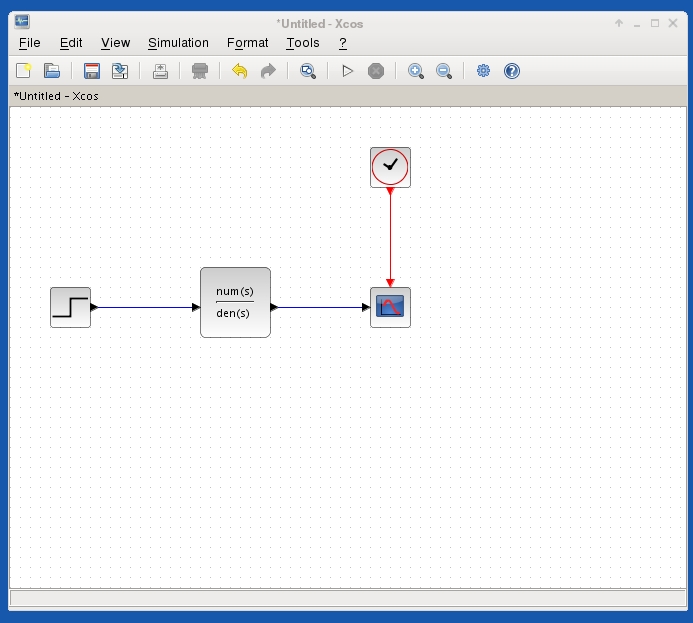Open the Simulation menu
693x623 pixels.
[178, 43]
